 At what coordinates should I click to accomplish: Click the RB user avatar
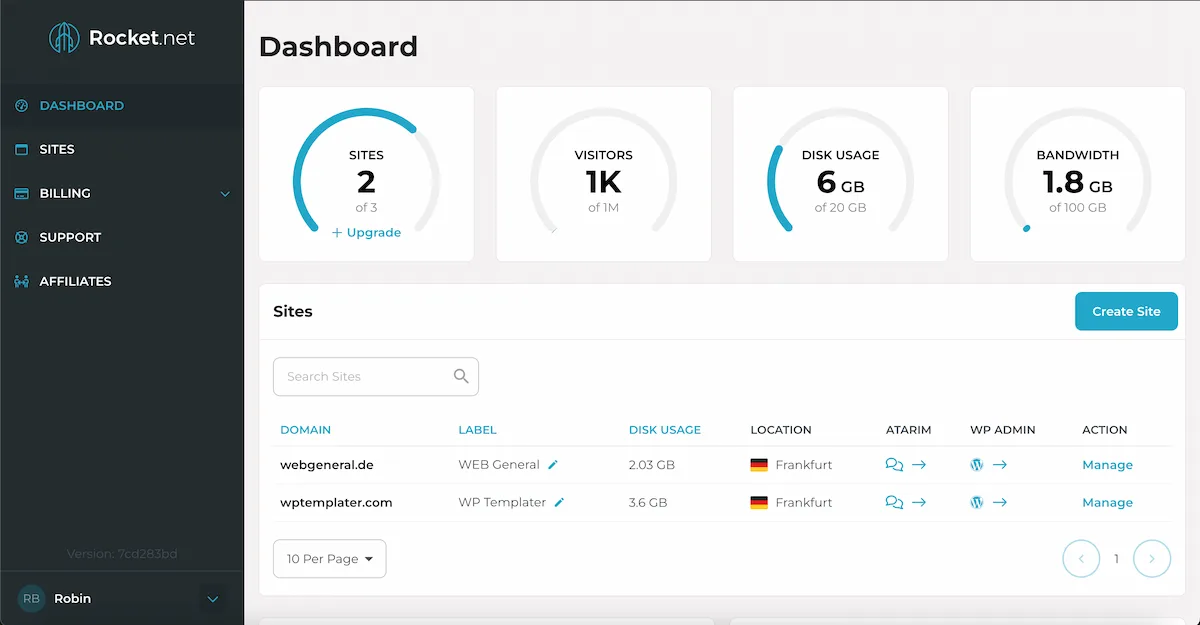click(31, 599)
